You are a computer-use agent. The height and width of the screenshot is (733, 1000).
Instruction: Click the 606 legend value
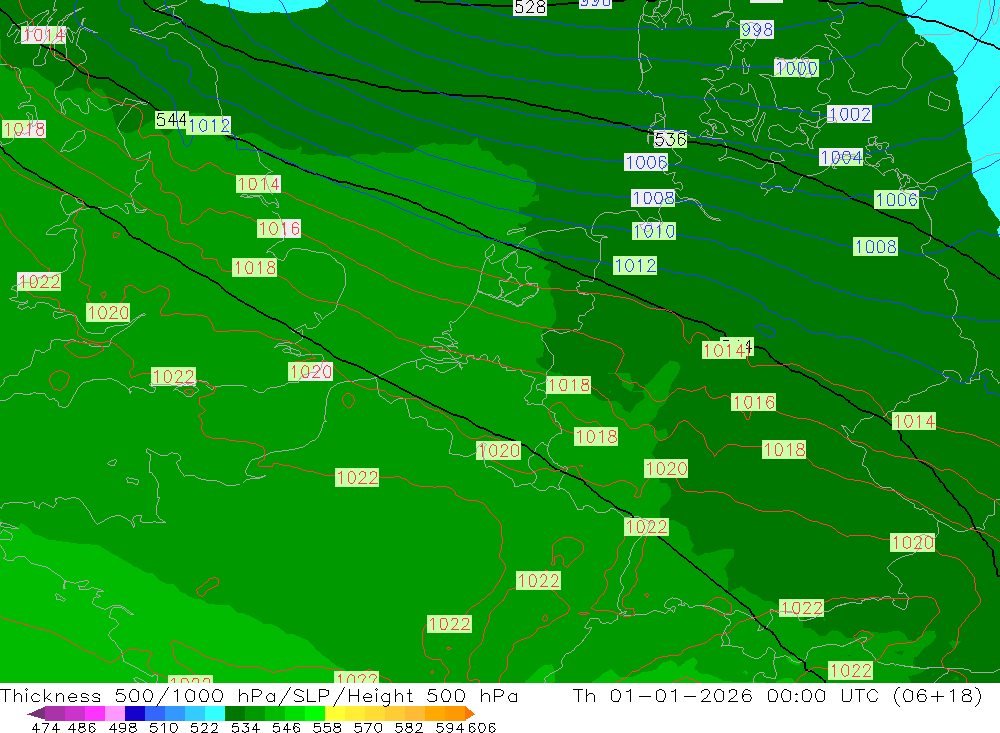coord(482,727)
